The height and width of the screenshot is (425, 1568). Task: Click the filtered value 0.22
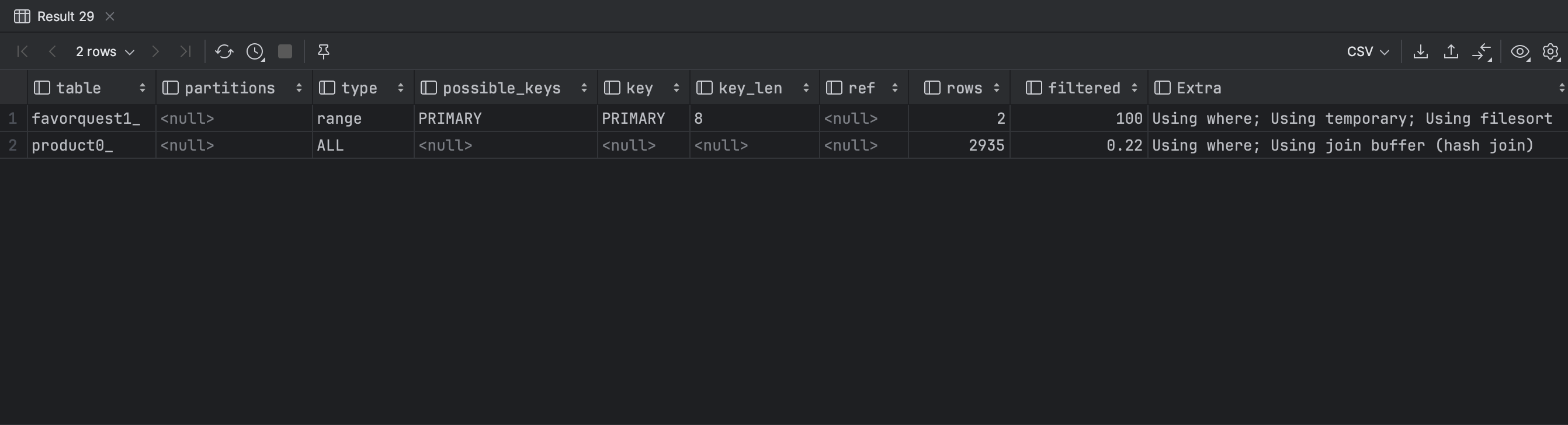[1079, 145]
